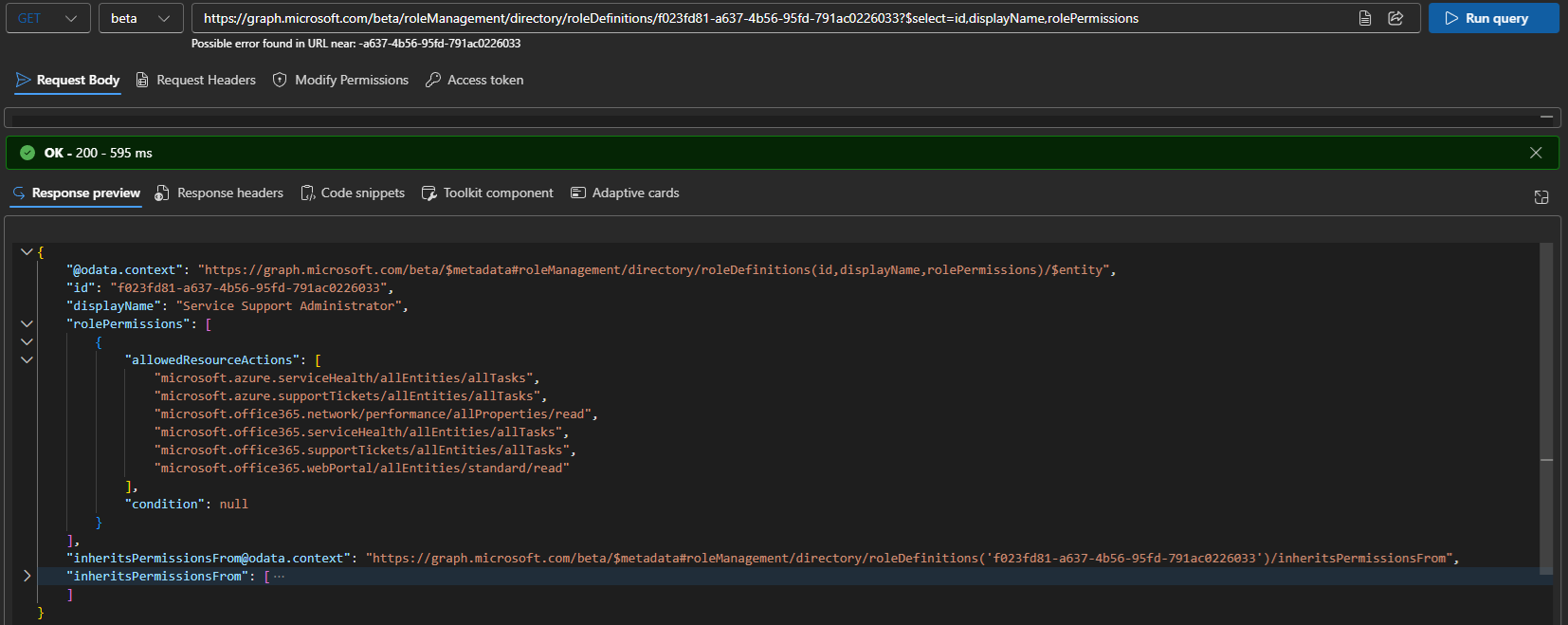Click the "condition": null line
The image size is (1568, 625).
pos(187,505)
